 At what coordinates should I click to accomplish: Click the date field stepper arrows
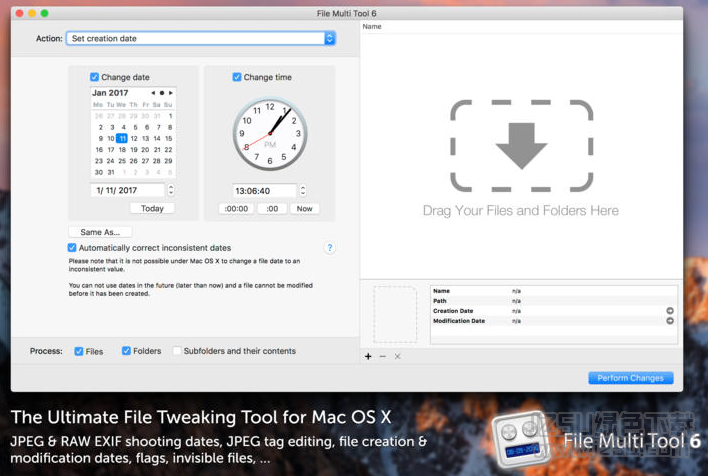coord(171,190)
